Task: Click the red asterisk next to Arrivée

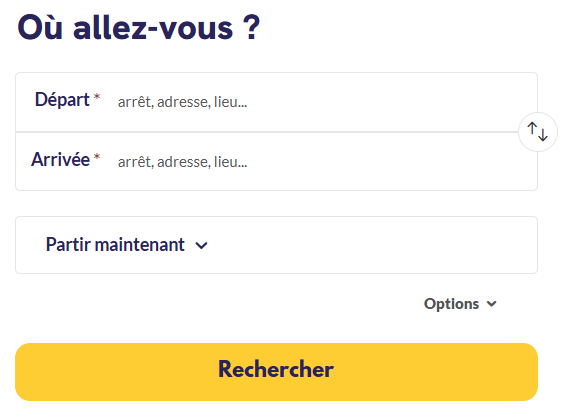Action: [x=97, y=156]
